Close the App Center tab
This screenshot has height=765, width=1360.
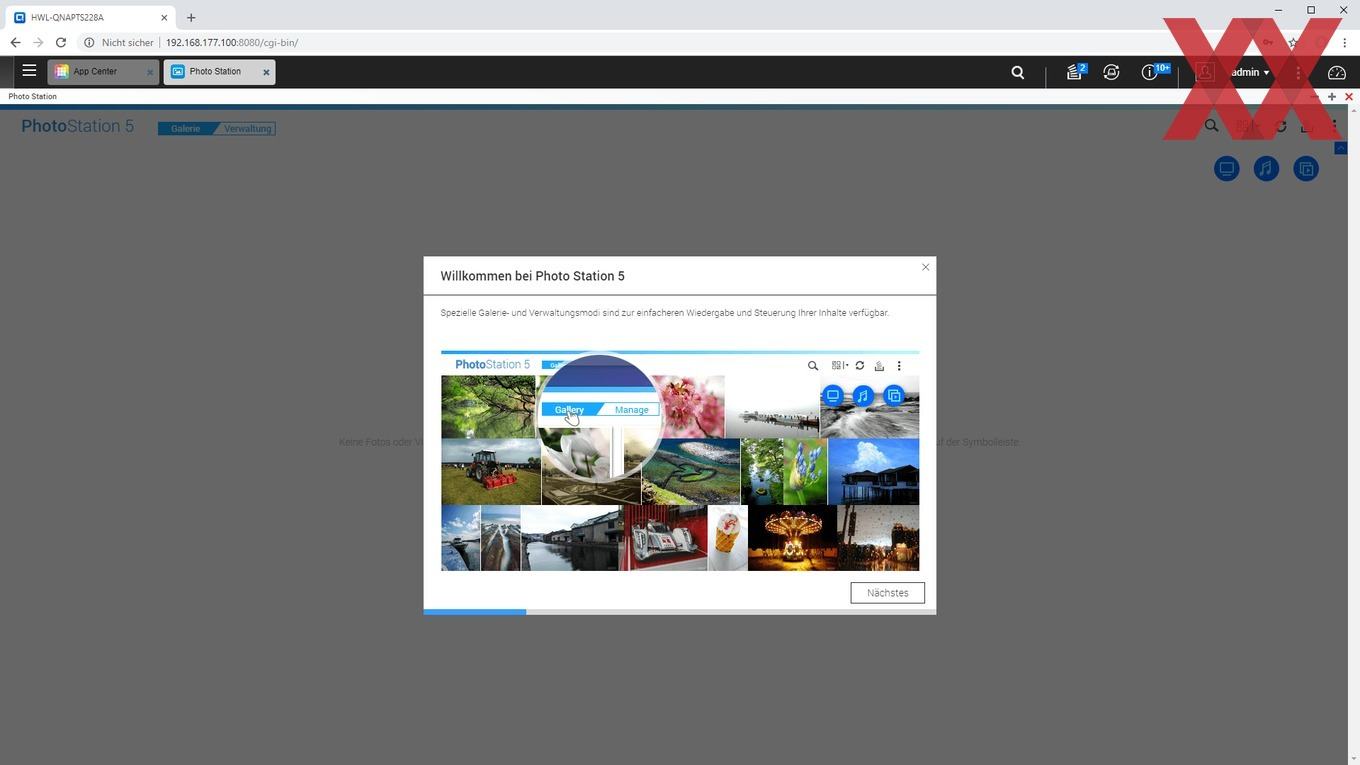150,72
